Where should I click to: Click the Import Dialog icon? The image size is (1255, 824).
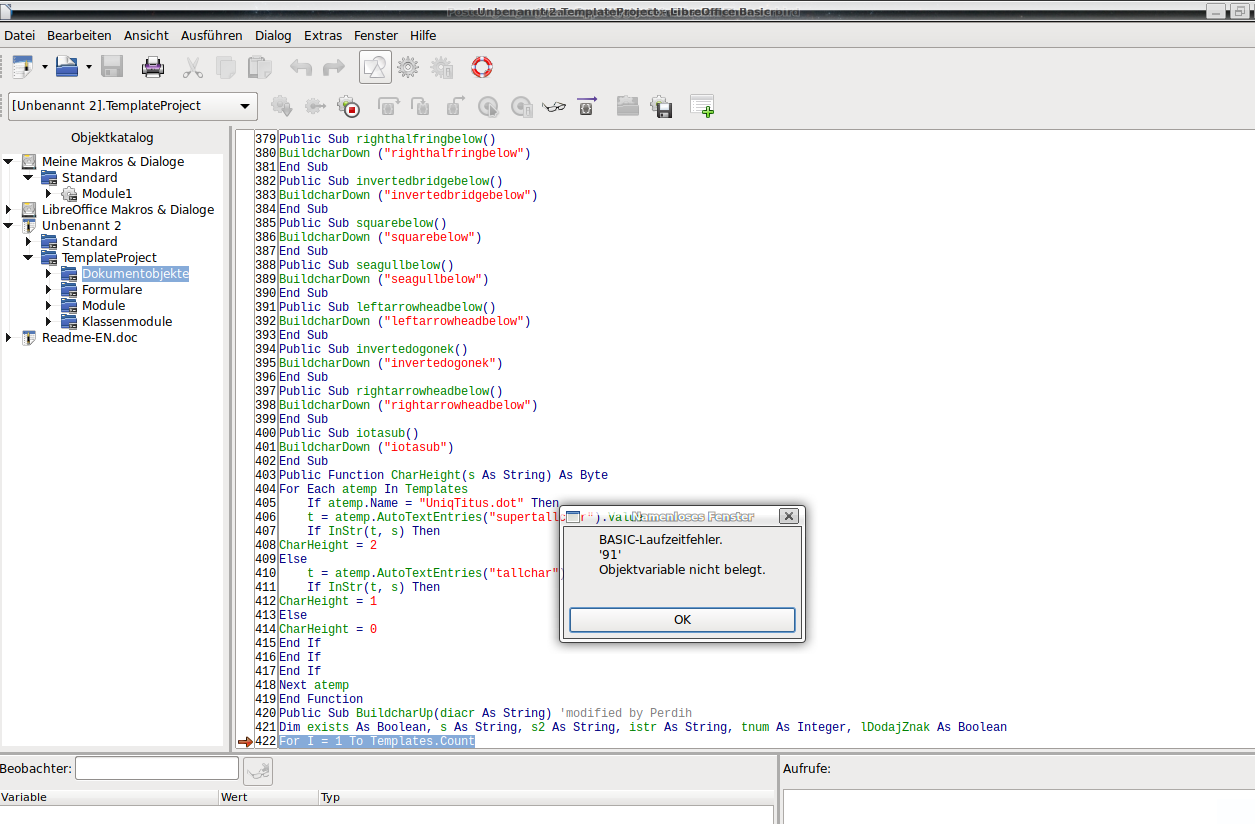(702, 106)
